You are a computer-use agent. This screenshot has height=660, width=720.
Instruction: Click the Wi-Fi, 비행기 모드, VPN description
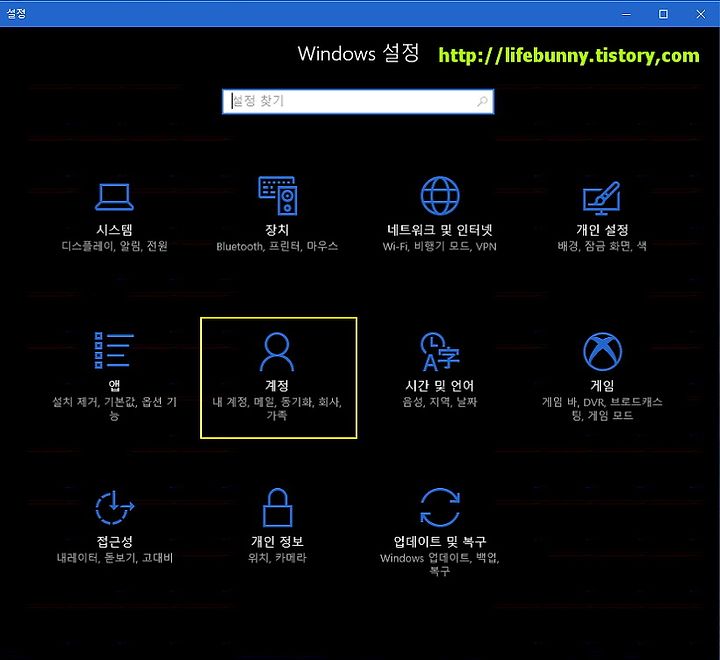point(439,246)
